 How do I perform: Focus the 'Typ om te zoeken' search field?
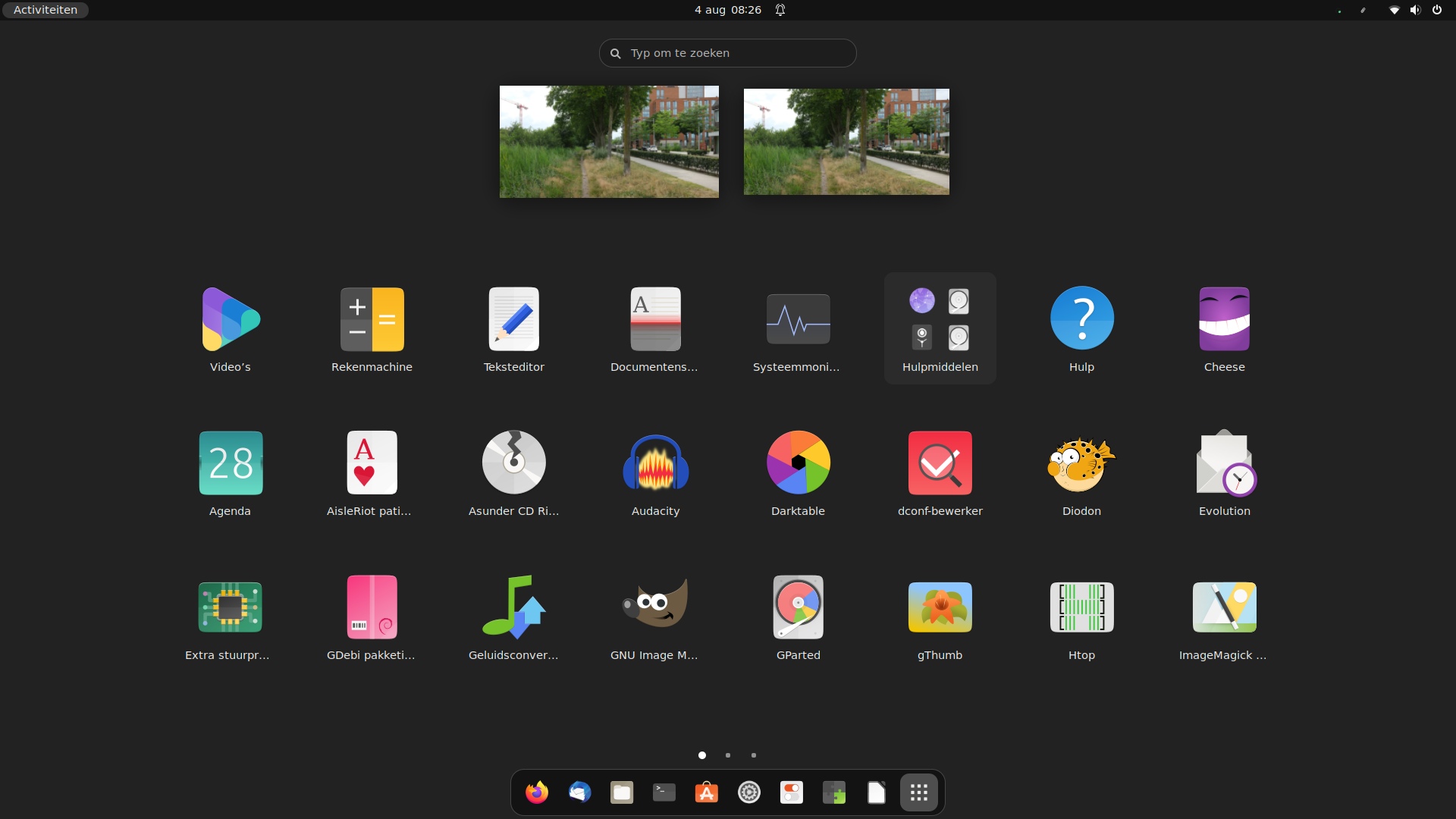pos(728,53)
